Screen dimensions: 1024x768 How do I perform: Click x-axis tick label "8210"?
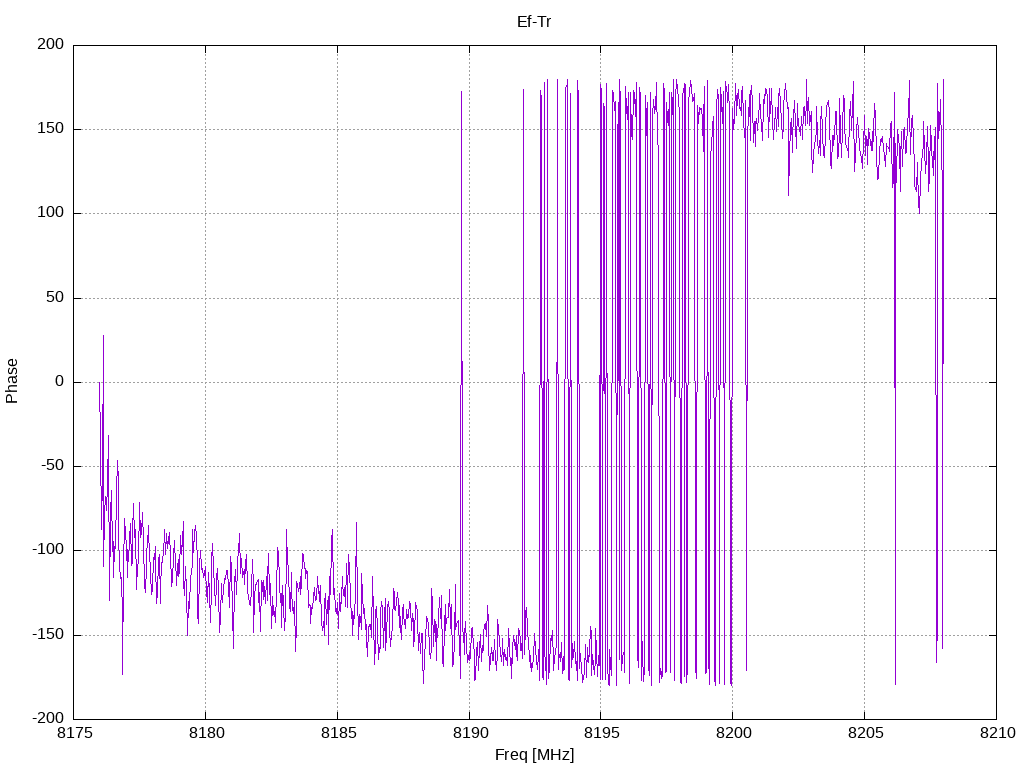pos(997,733)
